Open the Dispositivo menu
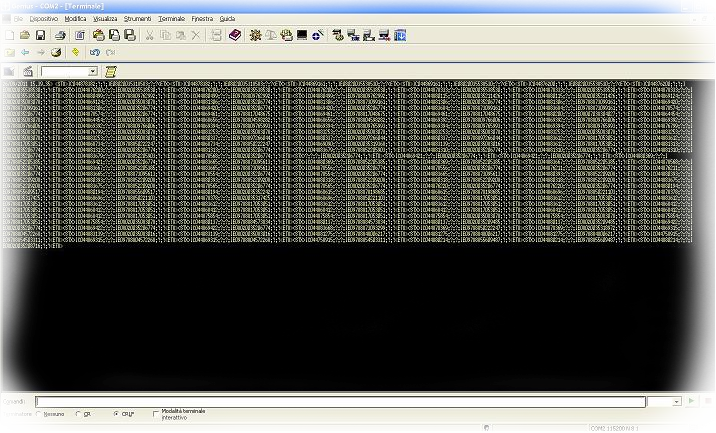This screenshot has width=716, height=433. (43, 19)
